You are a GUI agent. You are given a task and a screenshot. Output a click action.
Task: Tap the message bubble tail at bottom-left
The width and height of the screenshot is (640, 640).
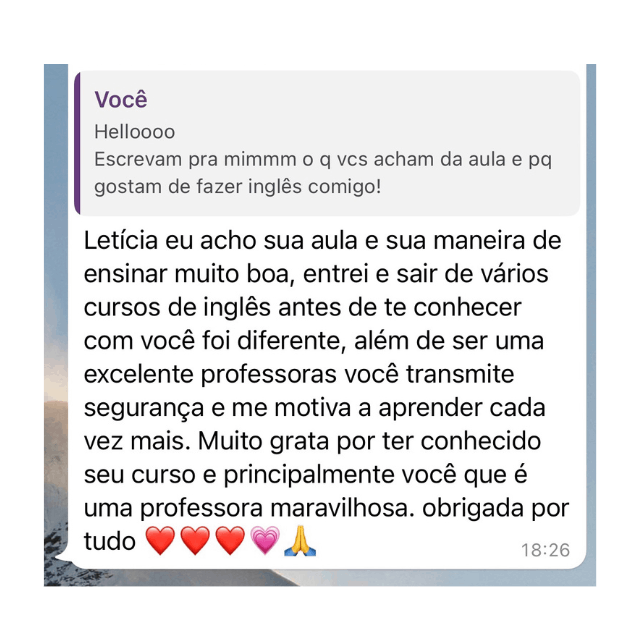pos(62,559)
